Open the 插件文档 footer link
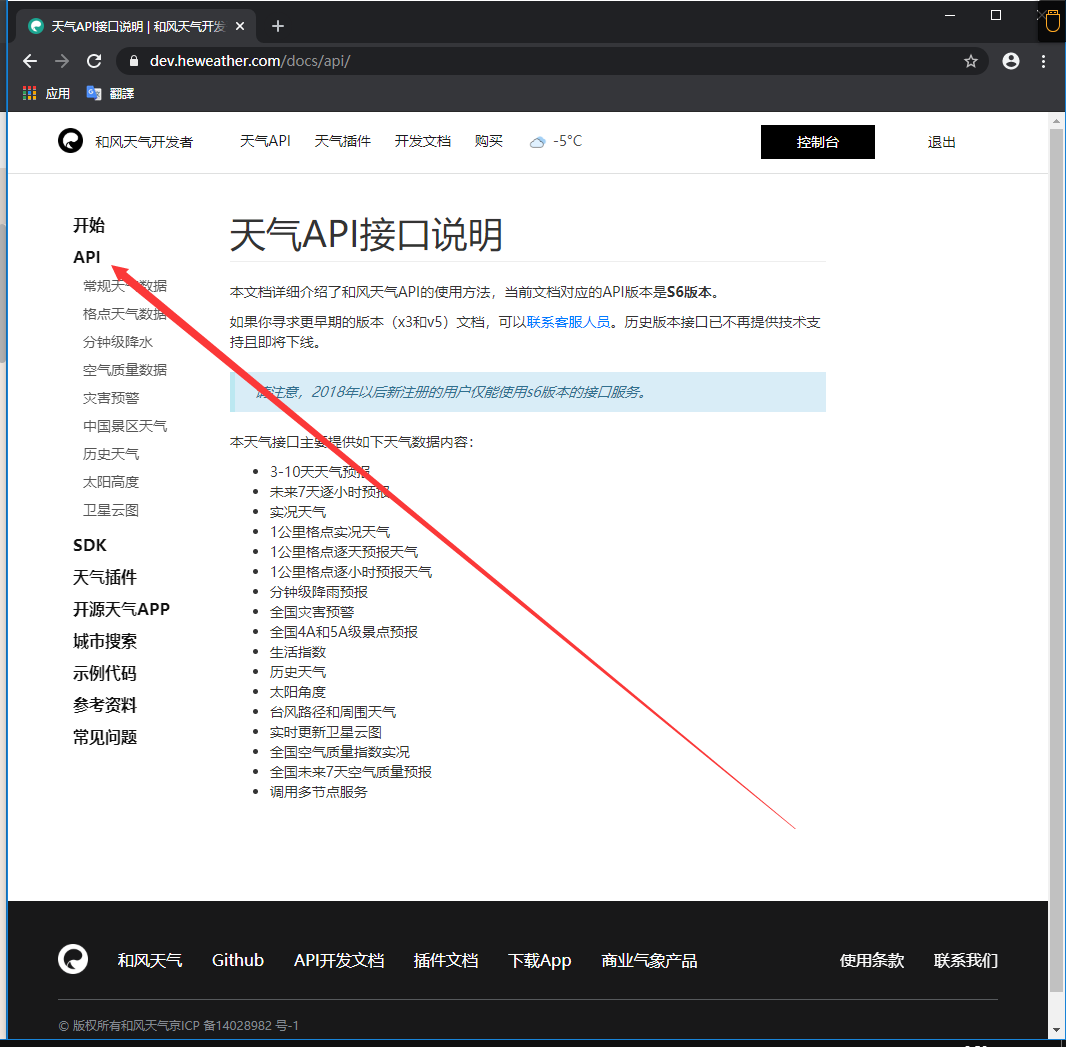Viewport: 1066px width, 1047px height. (x=446, y=960)
